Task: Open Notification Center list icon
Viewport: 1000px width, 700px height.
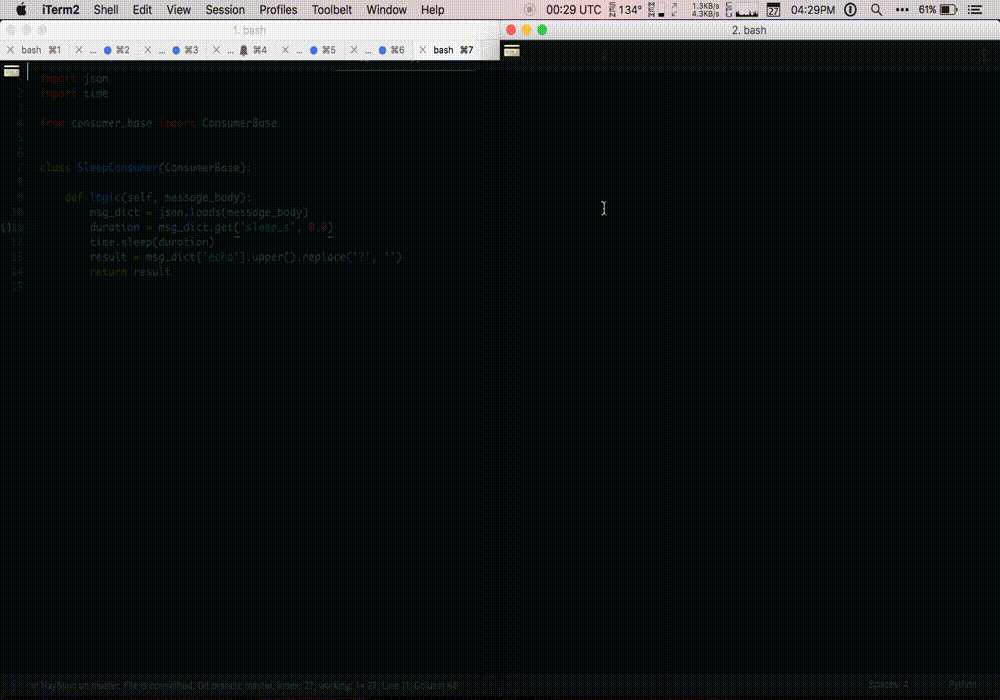Action: [x=974, y=10]
